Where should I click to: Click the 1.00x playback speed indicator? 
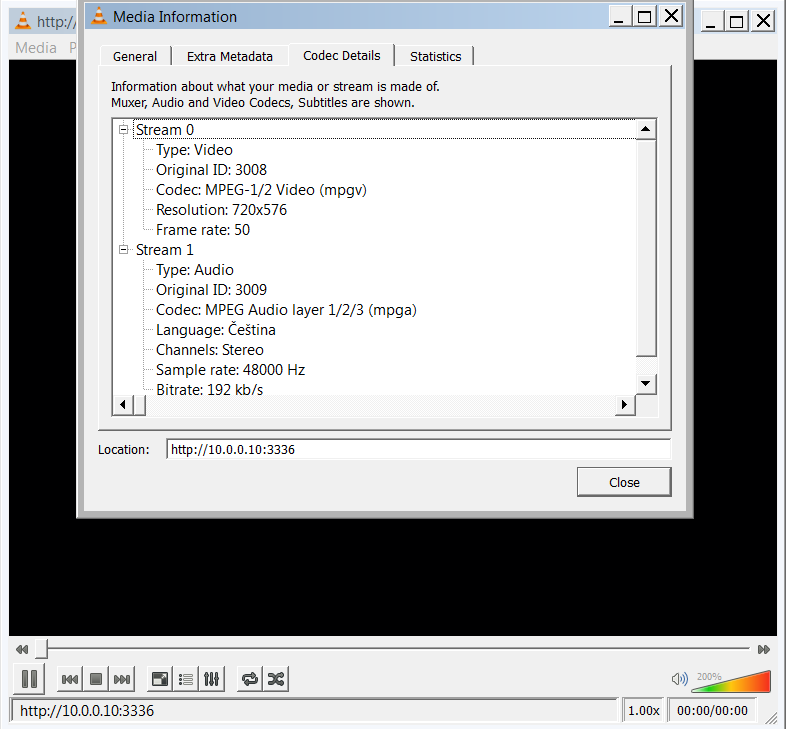pyautogui.click(x=643, y=710)
